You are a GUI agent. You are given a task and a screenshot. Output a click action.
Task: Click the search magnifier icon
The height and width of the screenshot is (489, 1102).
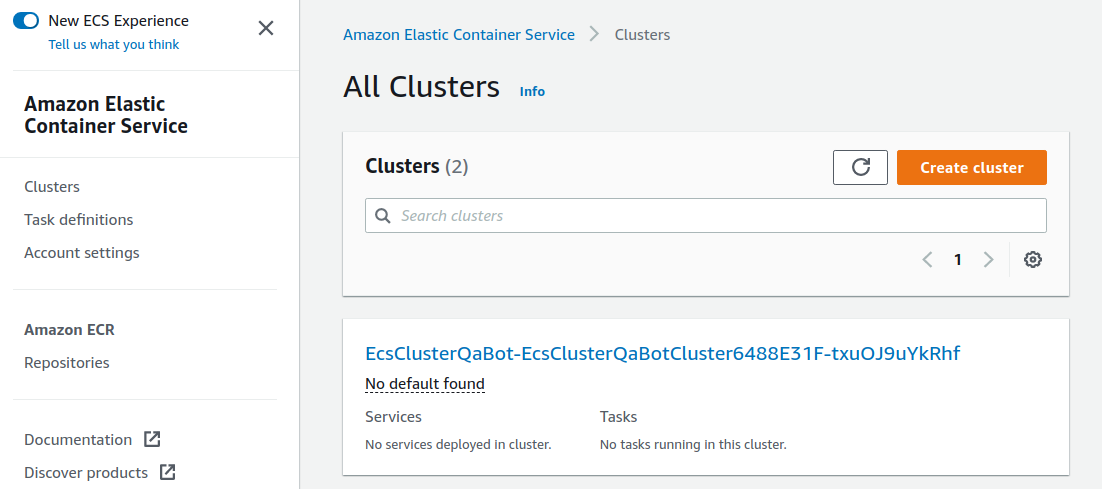pos(382,216)
